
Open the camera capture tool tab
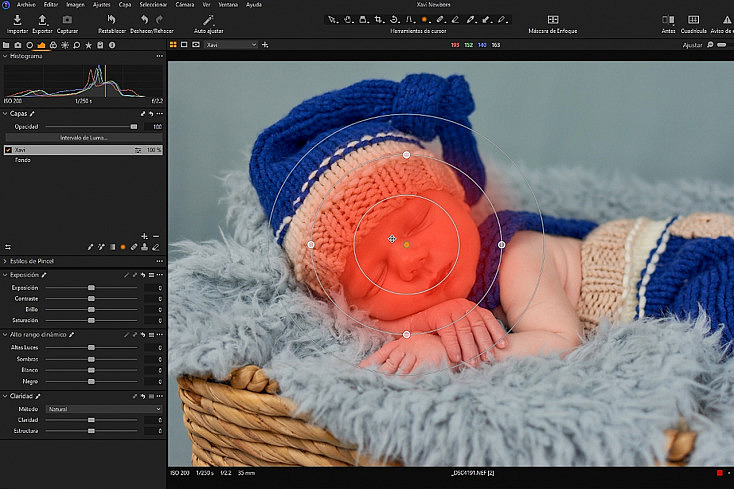(x=18, y=45)
